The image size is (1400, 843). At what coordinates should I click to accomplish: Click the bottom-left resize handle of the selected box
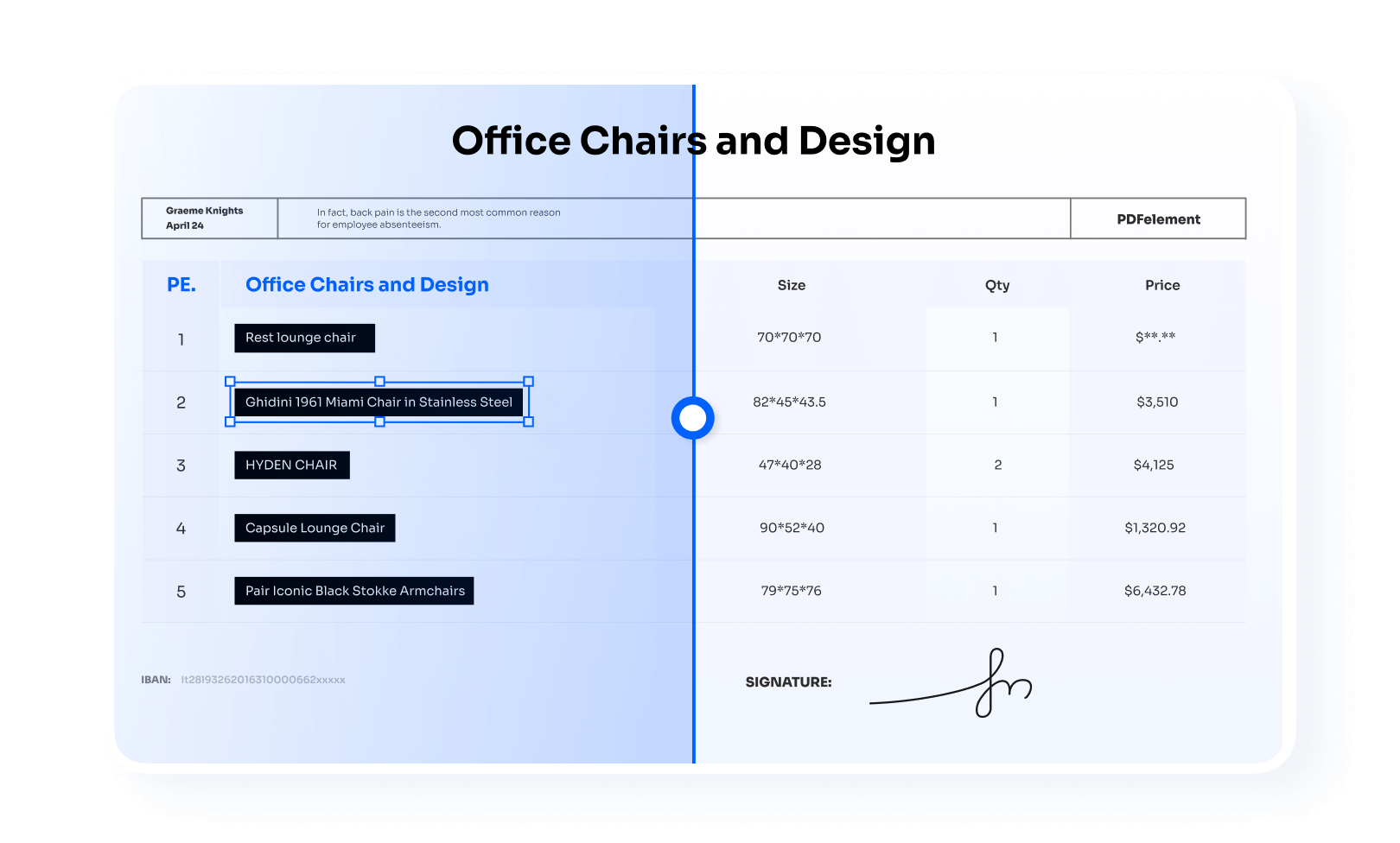(230, 421)
